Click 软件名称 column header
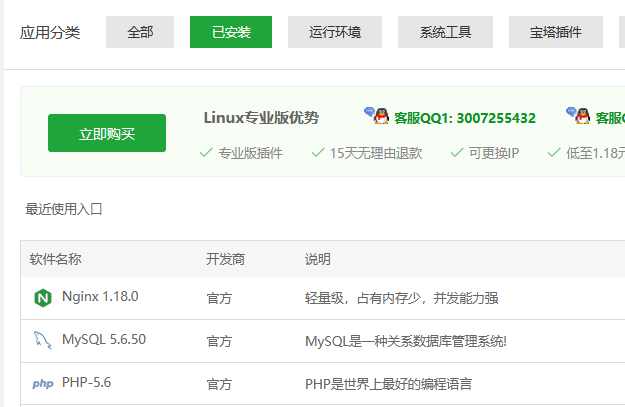Viewport: 625px width, 407px height. [x=55, y=259]
